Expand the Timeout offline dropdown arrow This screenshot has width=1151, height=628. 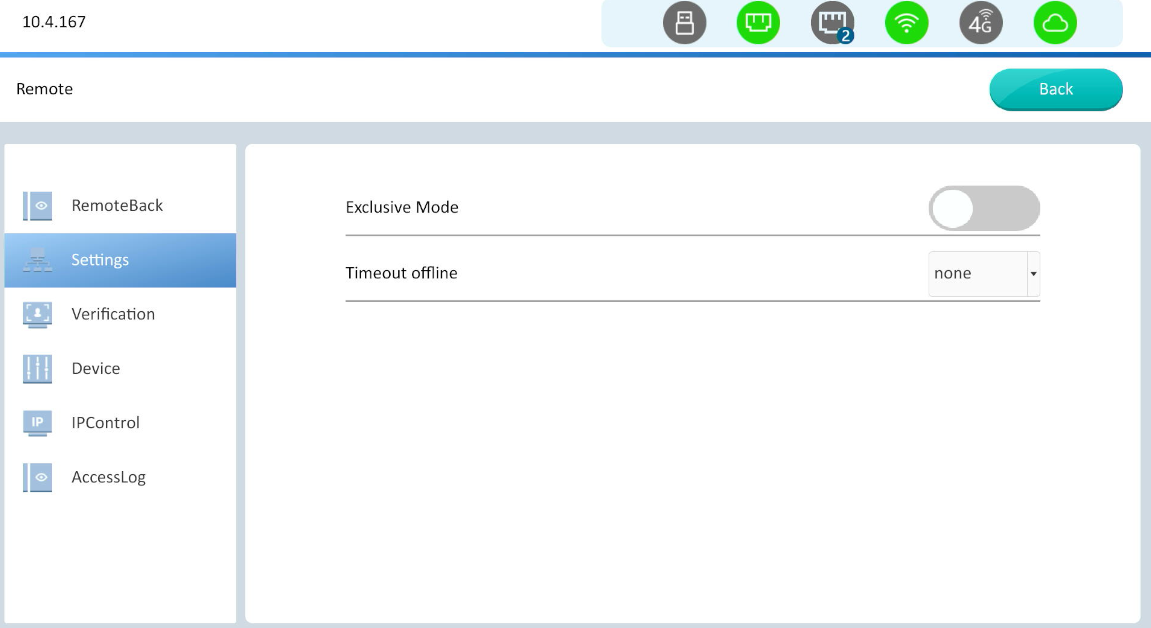coord(1033,274)
